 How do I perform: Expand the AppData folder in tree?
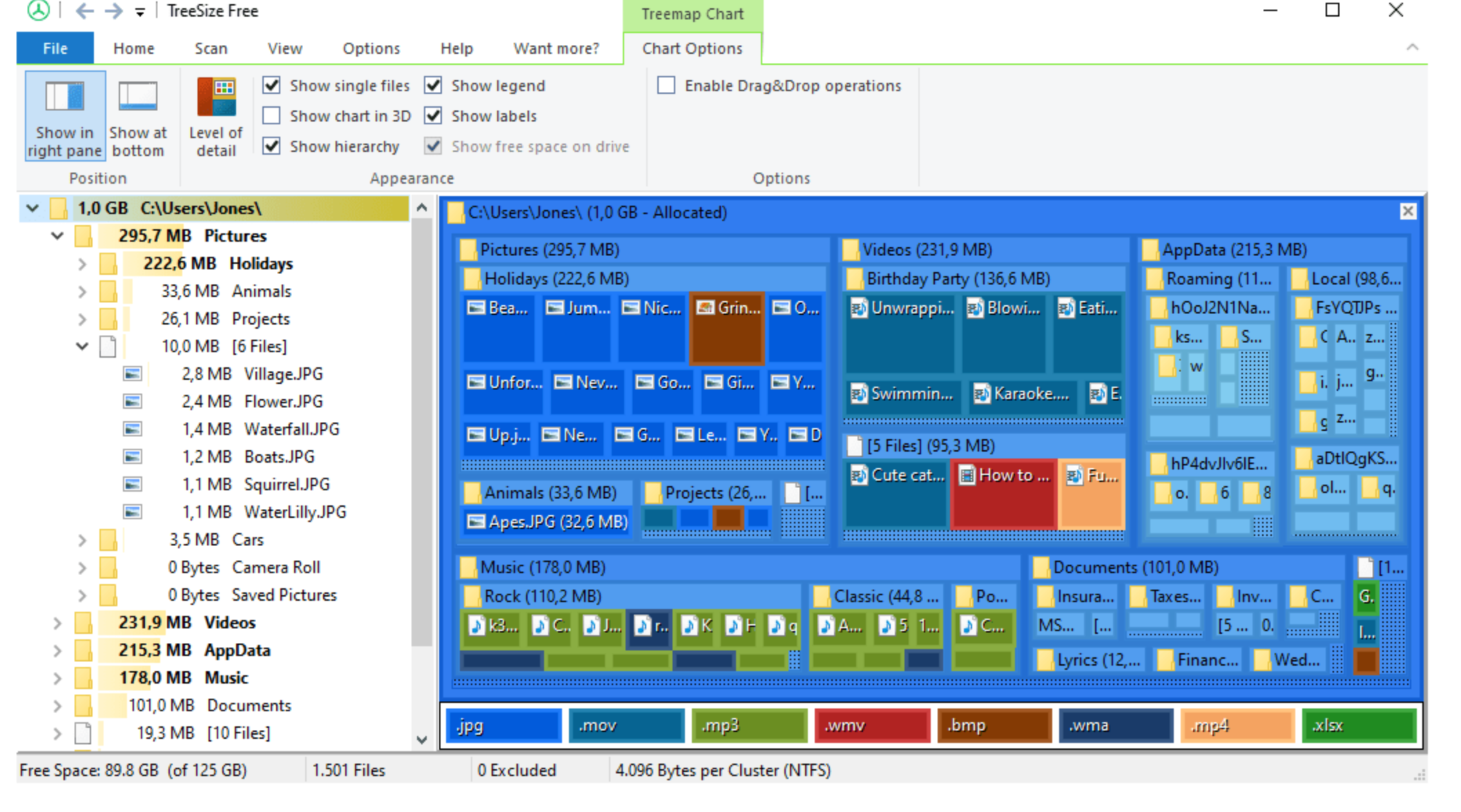pos(57,650)
